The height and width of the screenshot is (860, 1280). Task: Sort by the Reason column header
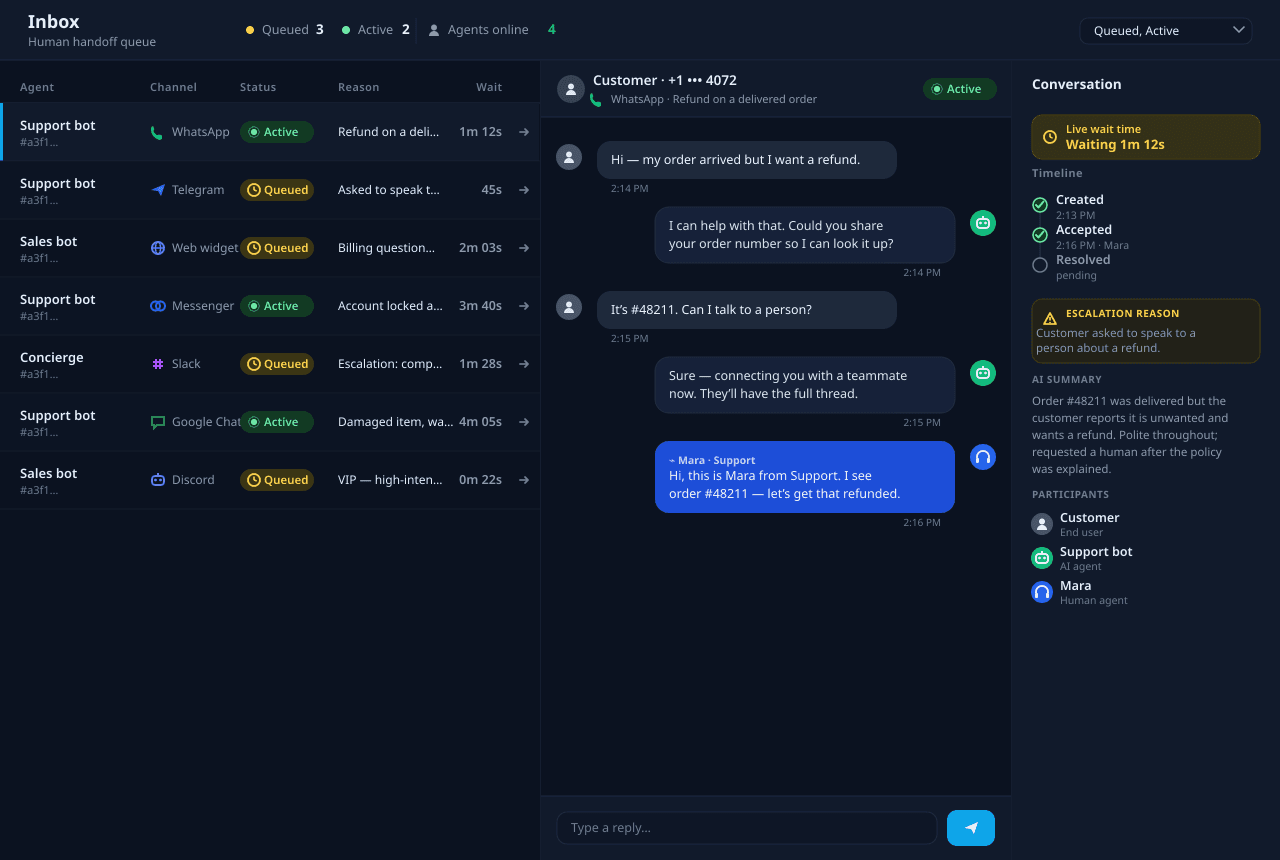(359, 87)
